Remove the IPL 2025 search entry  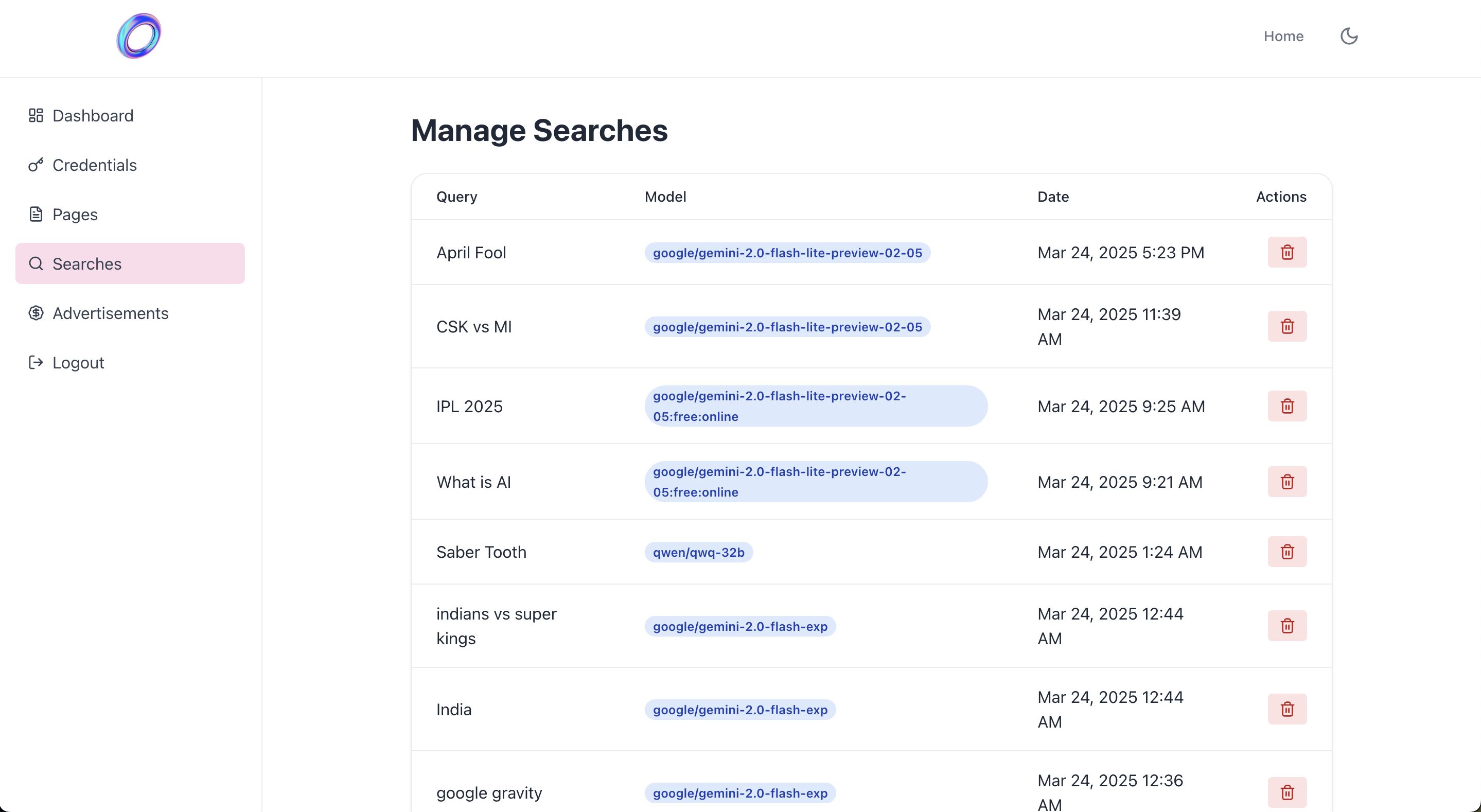1286,407
